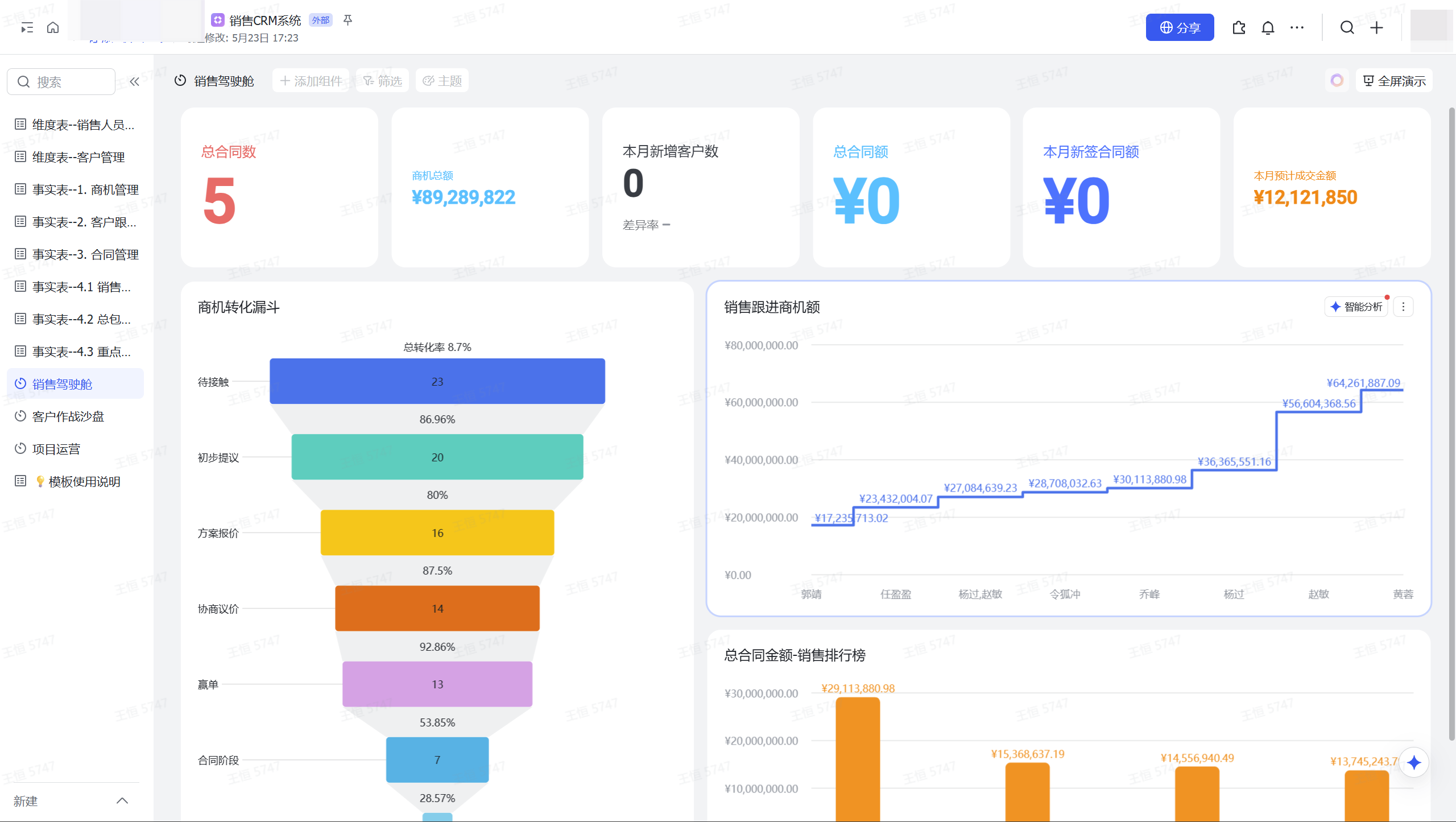Open the top bar more options ellipsis
The image size is (1456, 822).
[1297, 27]
